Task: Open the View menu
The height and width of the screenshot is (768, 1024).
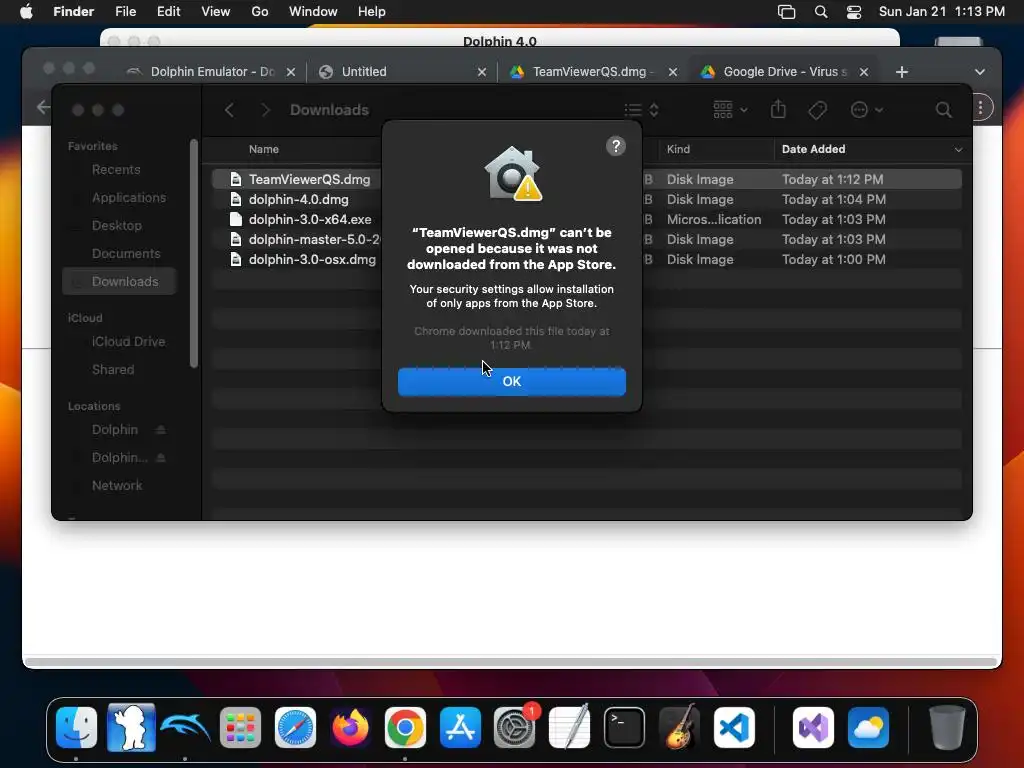Action: (x=216, y=12)
